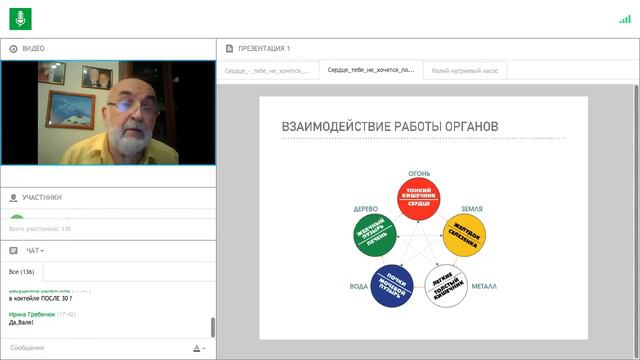Click the Участники panel person icon

pyautogui.click(x=13, y=198)
